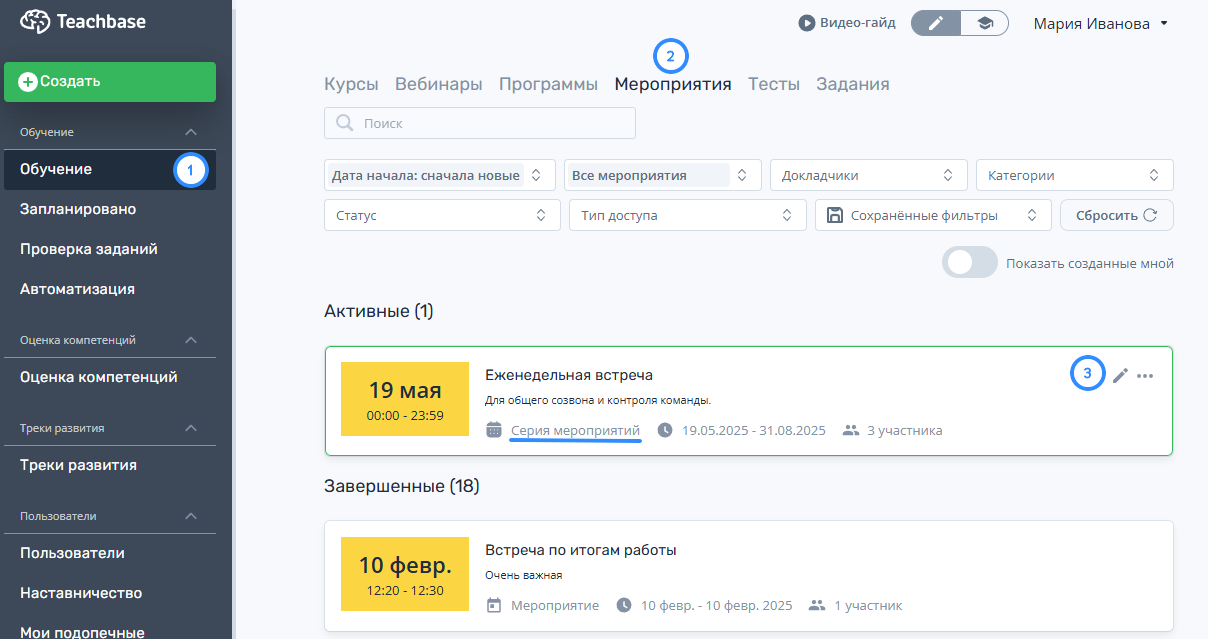The width and height of the screenshot is (1208, 639).
Task: Click the 1 участник people icon
Action: [817, 605]
